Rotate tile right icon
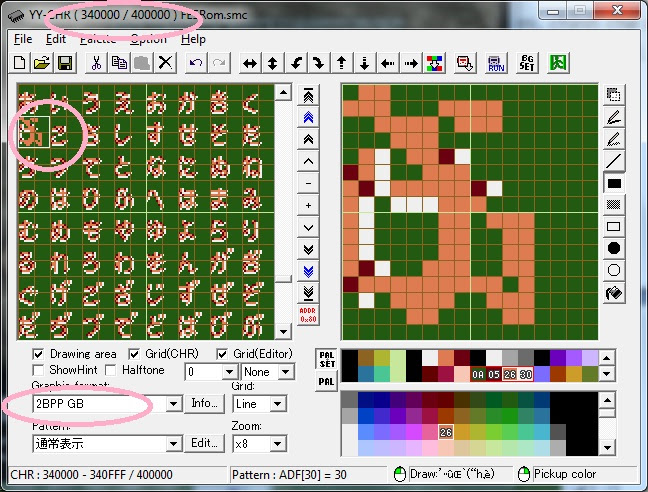The image size is (648, 492). tap(319, 63)
